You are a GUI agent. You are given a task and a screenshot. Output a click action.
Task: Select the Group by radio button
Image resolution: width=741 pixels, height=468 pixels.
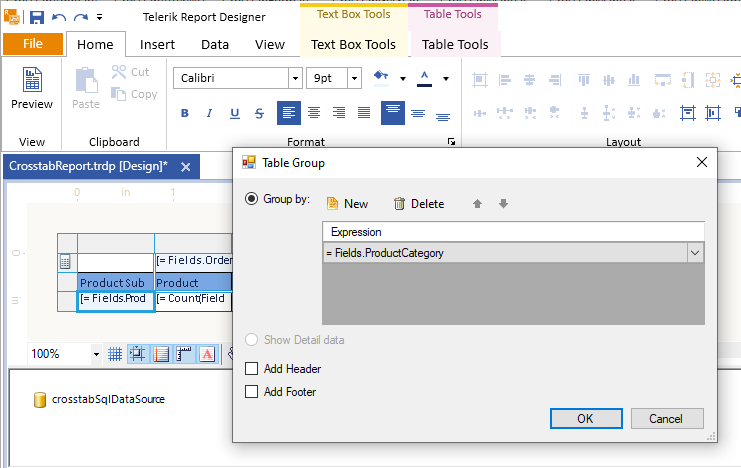pyautogui.click(x=251, y=199)
